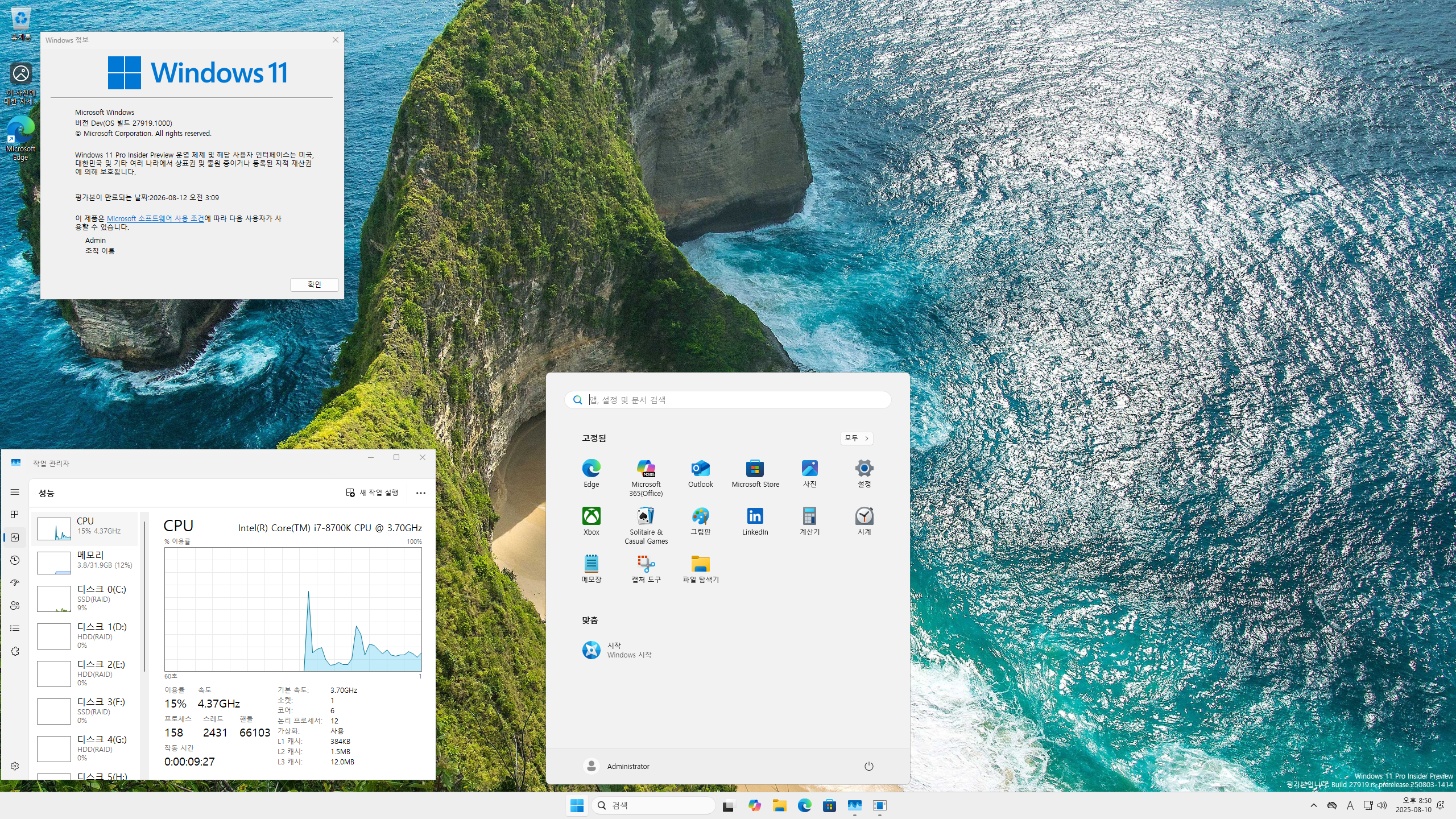The image size is (1456, 819).
Task: Open the more options ellipsis in Task Manager
Action: click(420, 493)
